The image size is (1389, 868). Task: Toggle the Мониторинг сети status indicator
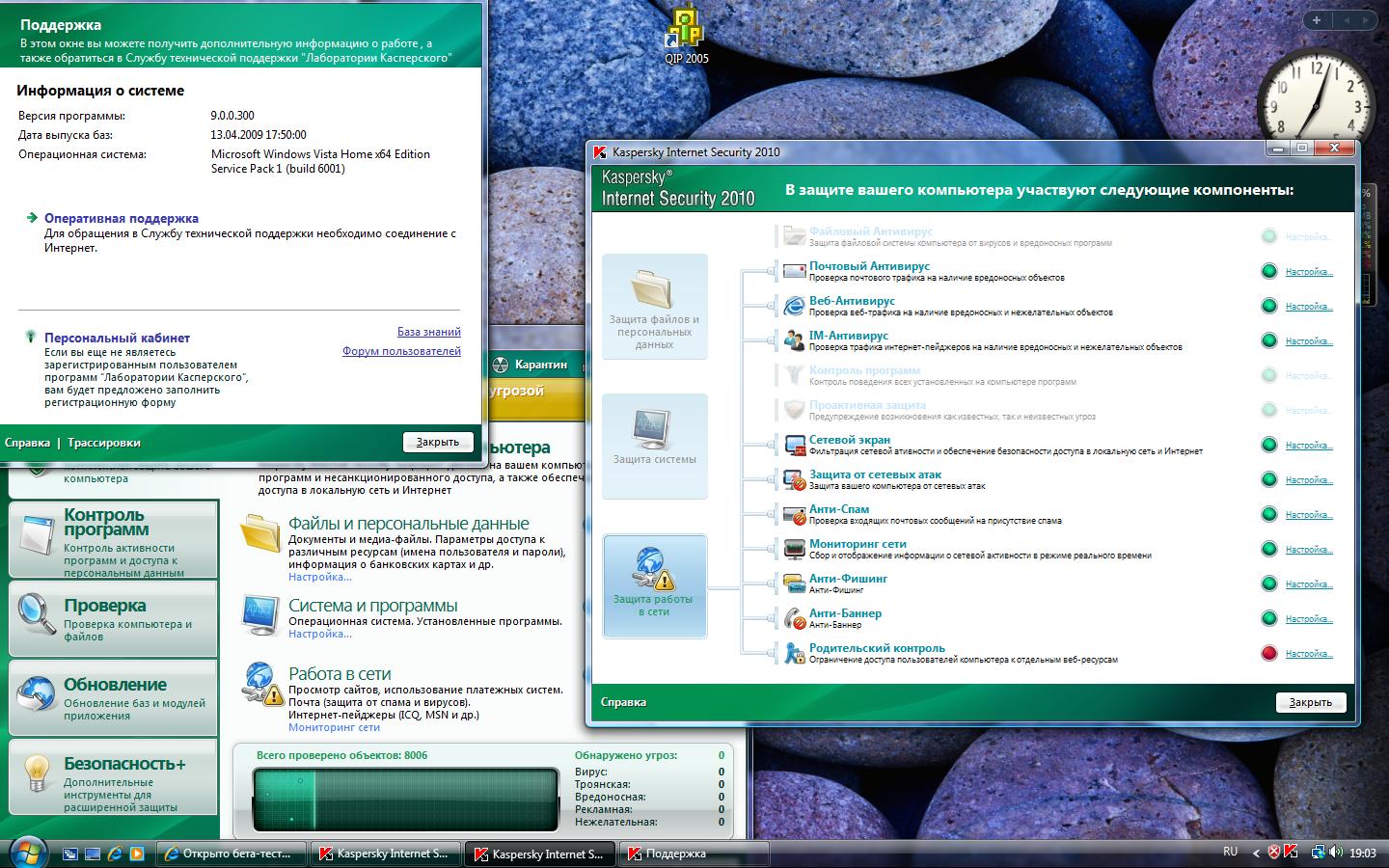pos(1269,549)
